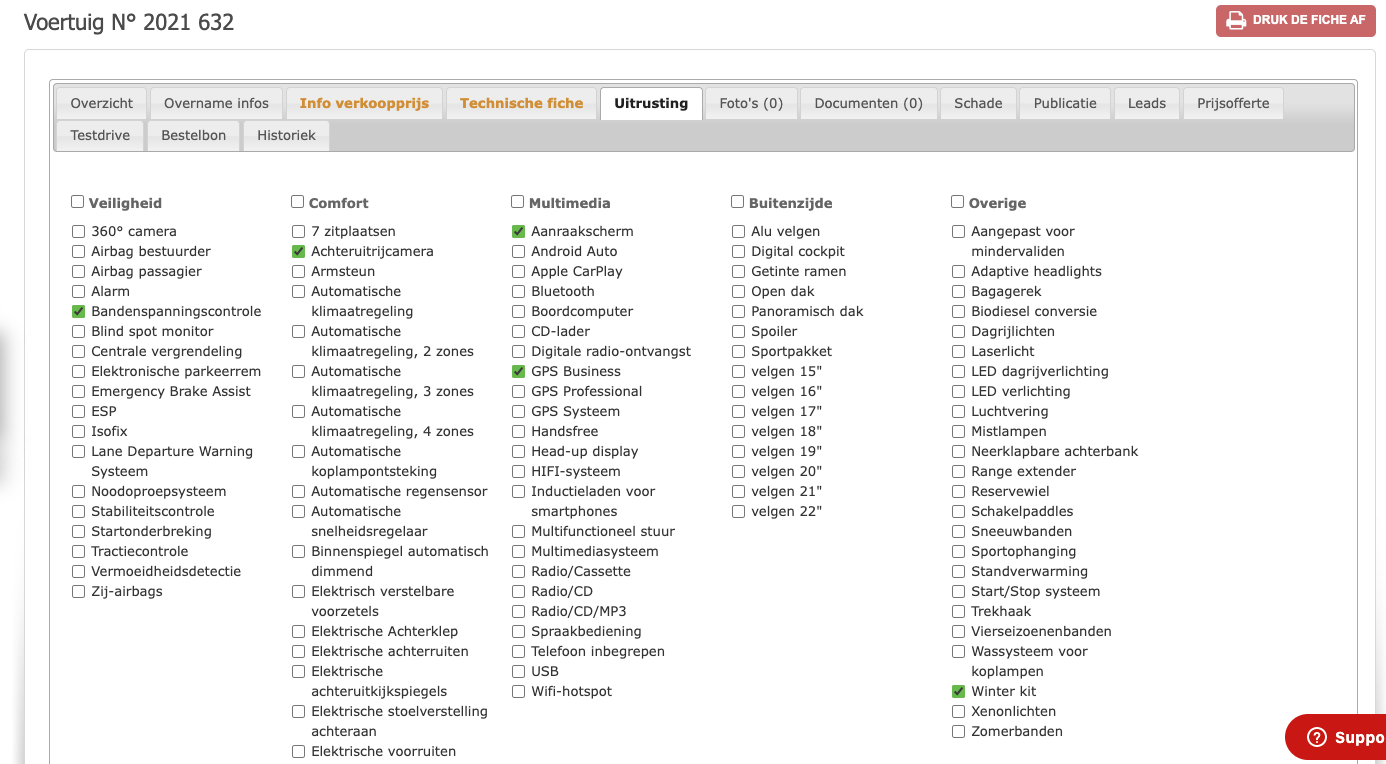
Task: Uncheck the Achteruitrijcamera checkbox
Action: click(298, 251)
